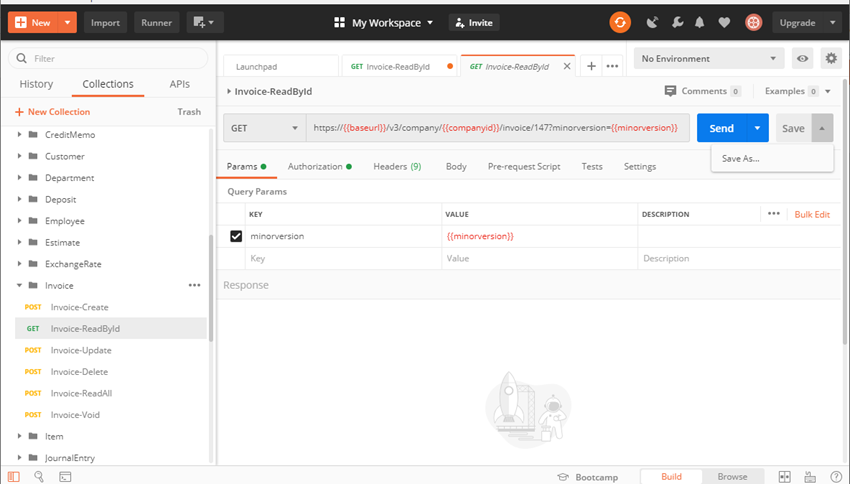The height and width of the screenshot is (484, 850).
Task: Click the blue Send button
Action: click(721, 128)
